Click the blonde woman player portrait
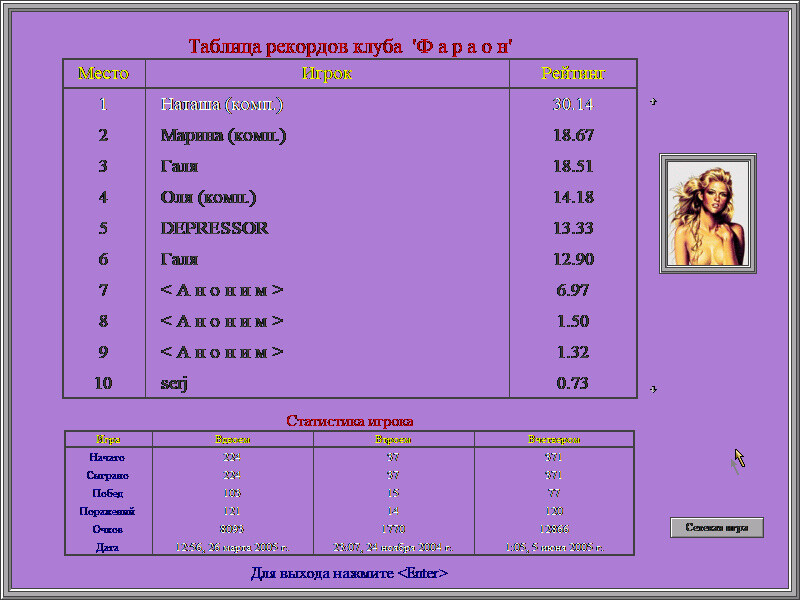The width and height of the screenshot is (800, 600). (708, 213)
